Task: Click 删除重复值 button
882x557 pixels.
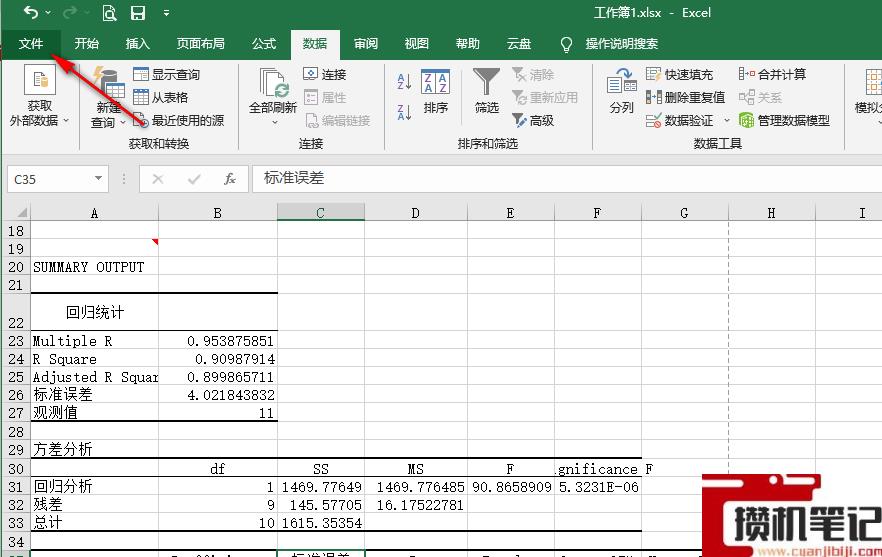Action: (x=685, y=97)
